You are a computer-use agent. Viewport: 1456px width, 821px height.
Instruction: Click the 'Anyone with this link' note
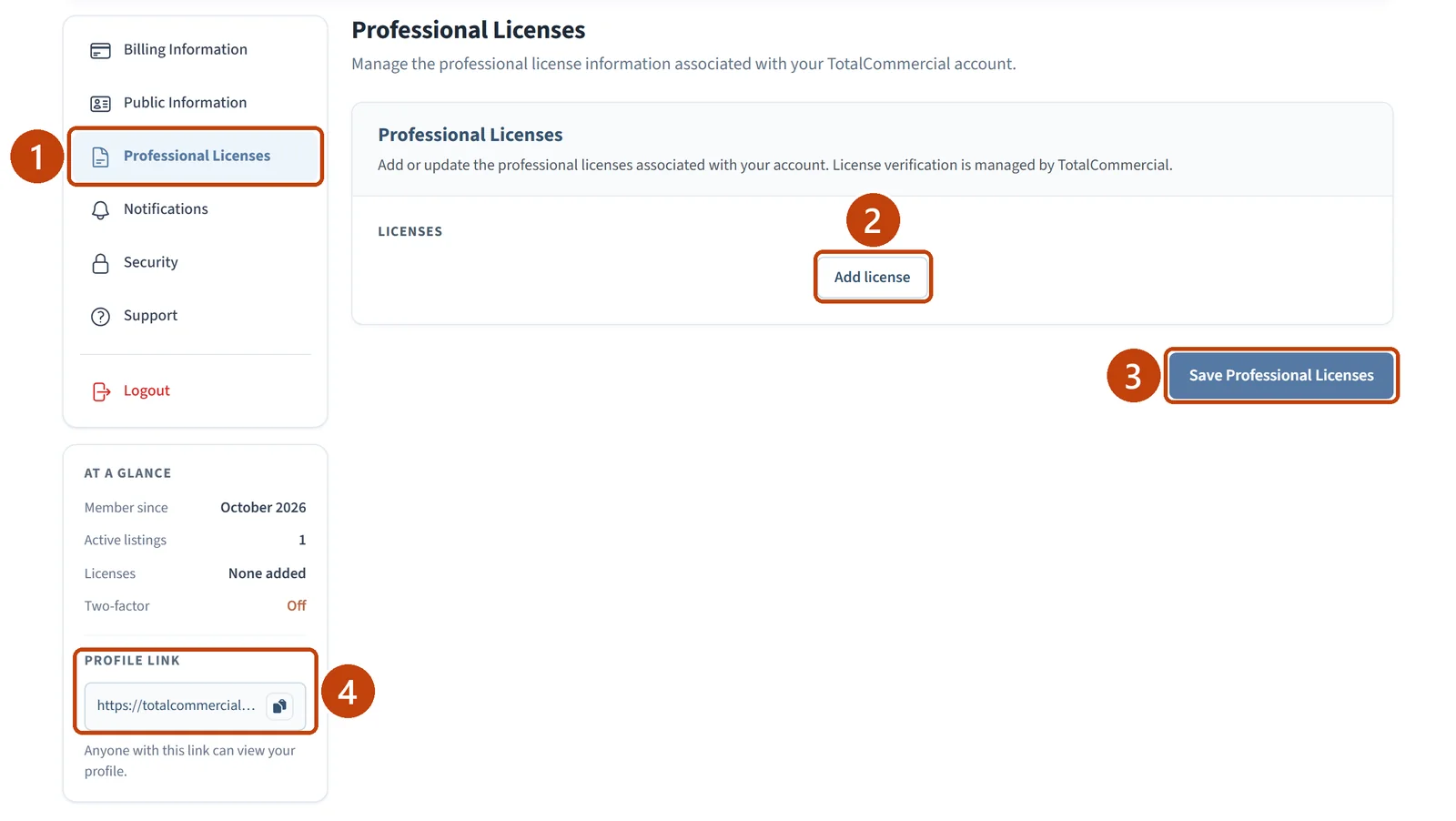[x=189, y=761]
